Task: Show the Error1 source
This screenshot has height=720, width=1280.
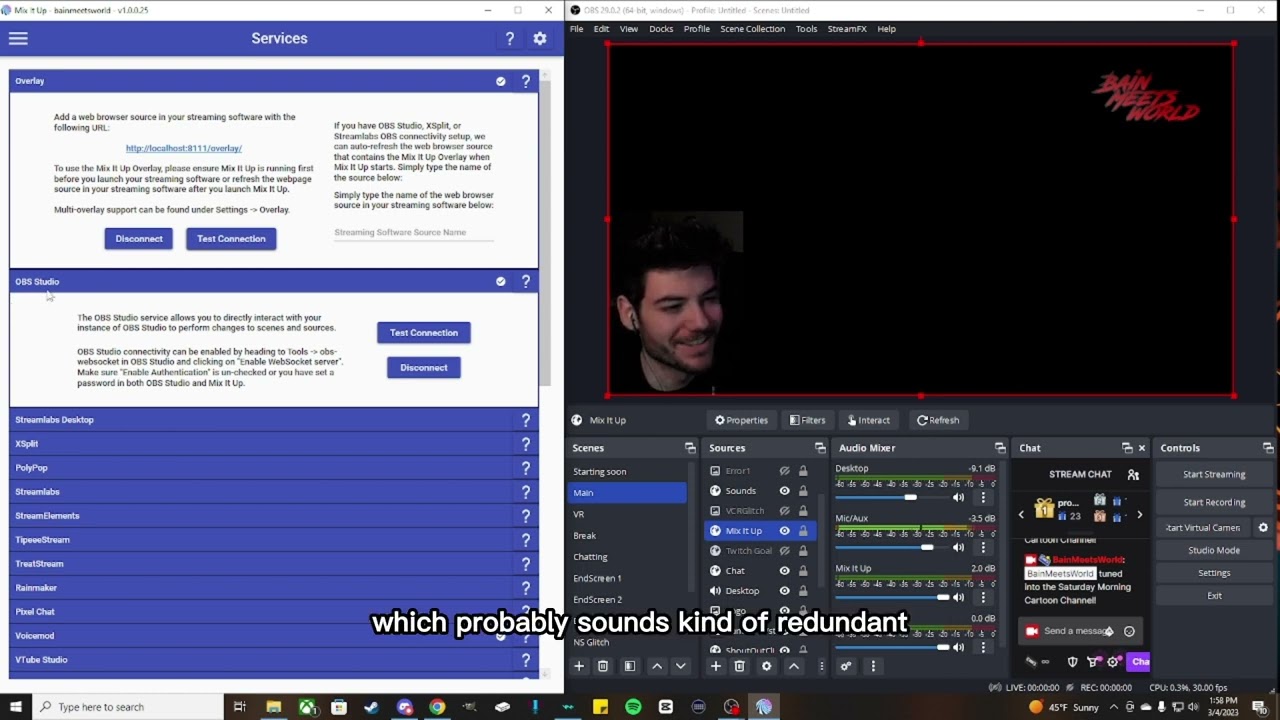Action: coord(784,471)
